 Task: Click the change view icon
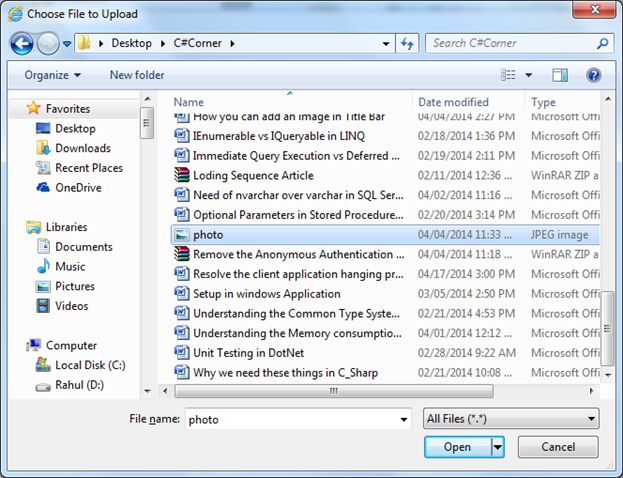click(508, 75)
